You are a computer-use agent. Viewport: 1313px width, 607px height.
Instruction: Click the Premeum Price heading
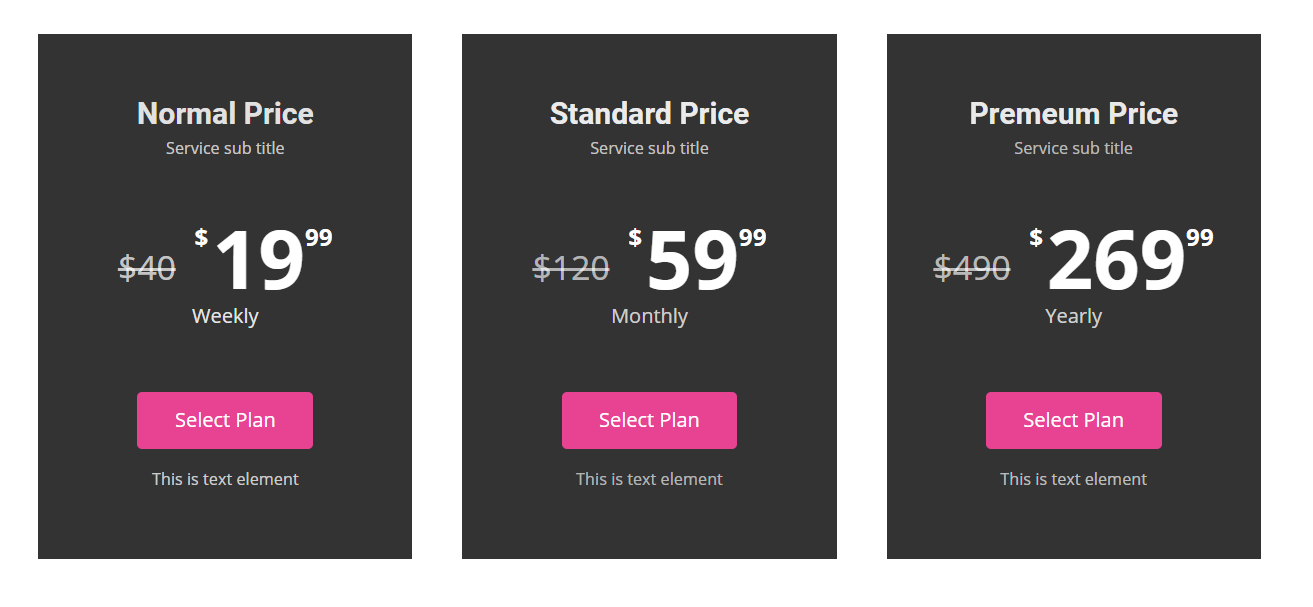pyautogui.click(x=1073, y=114)
